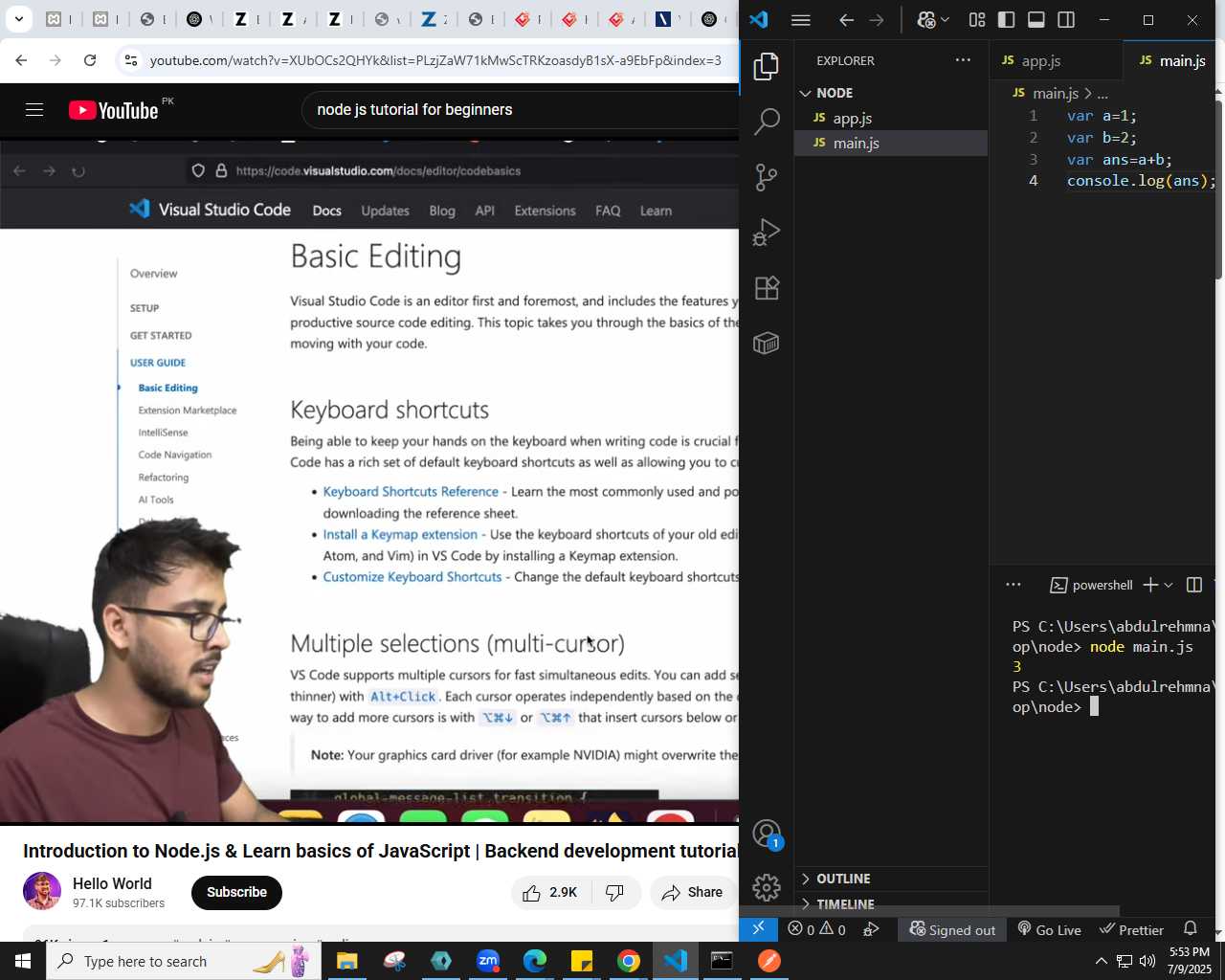Subscribe to the Hello World channel
The image size is (1225, 980).
click(237, 892)
